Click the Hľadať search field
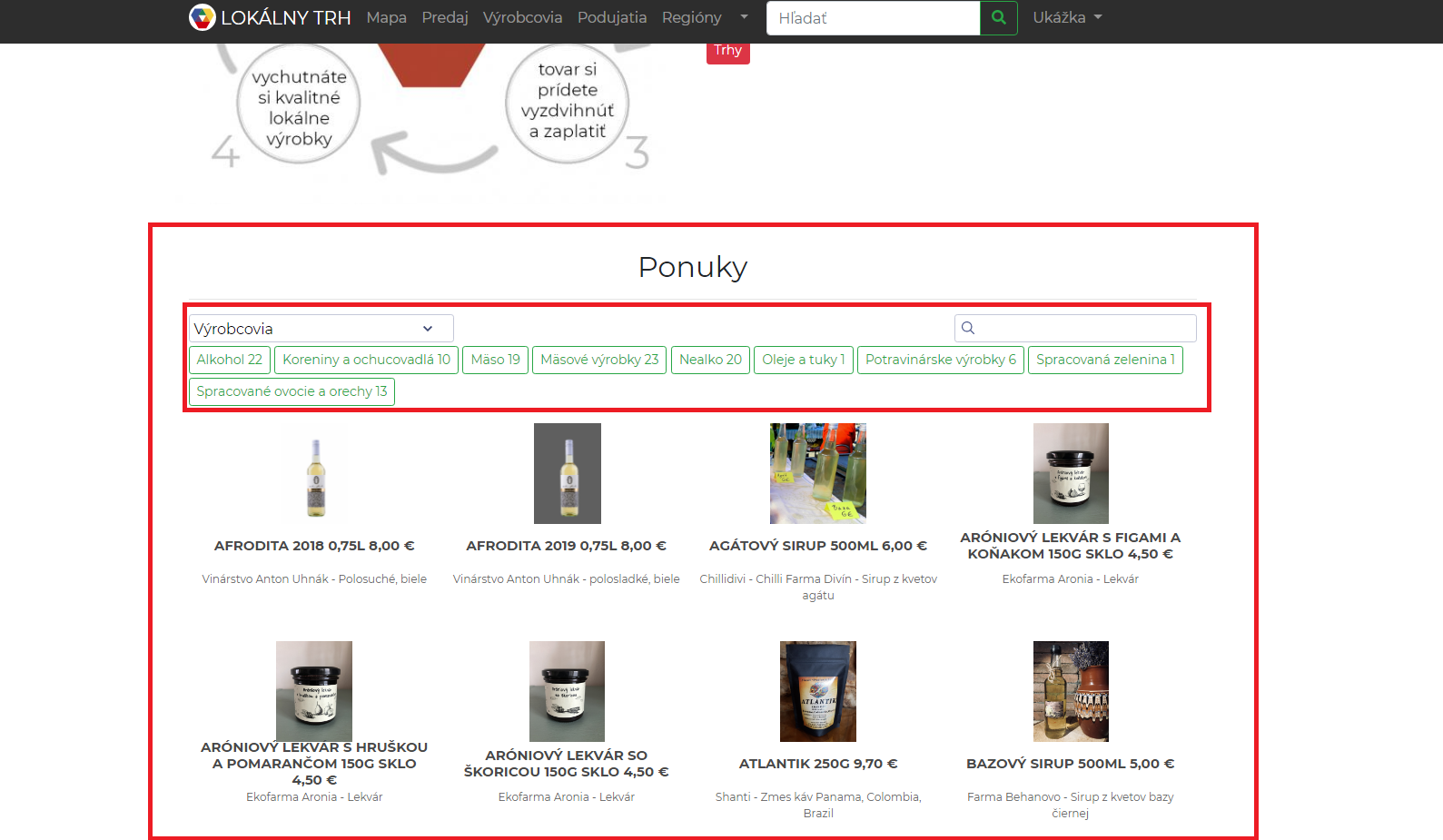 pos(873,18)
